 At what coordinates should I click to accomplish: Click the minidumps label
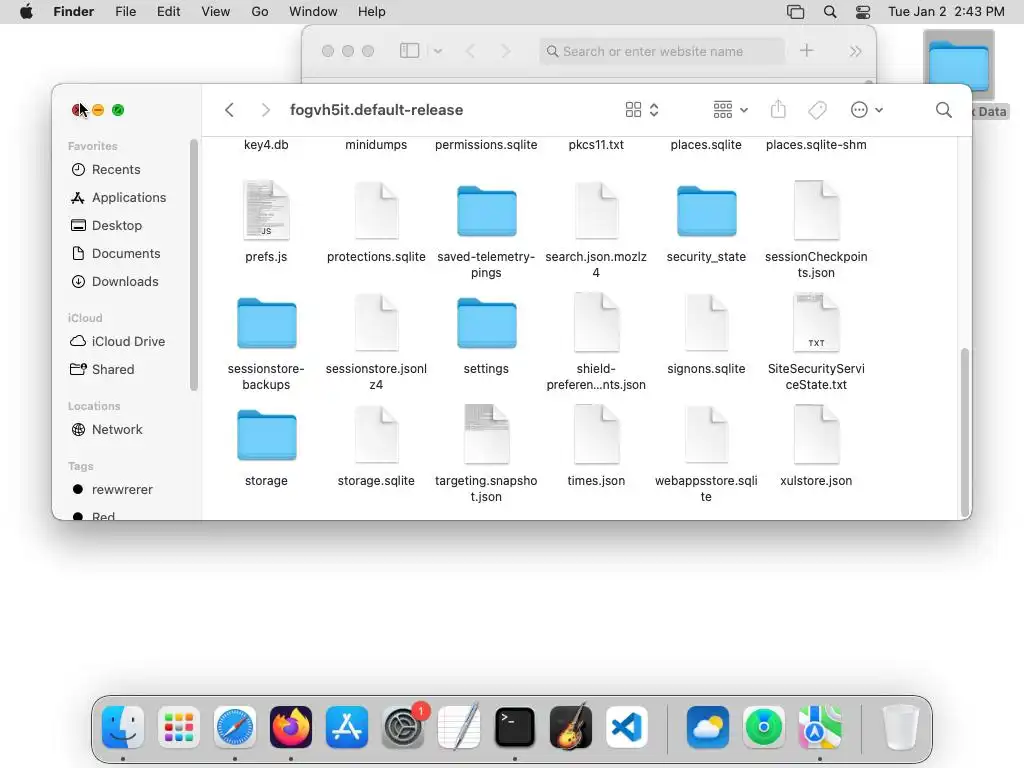pos(376,144)
